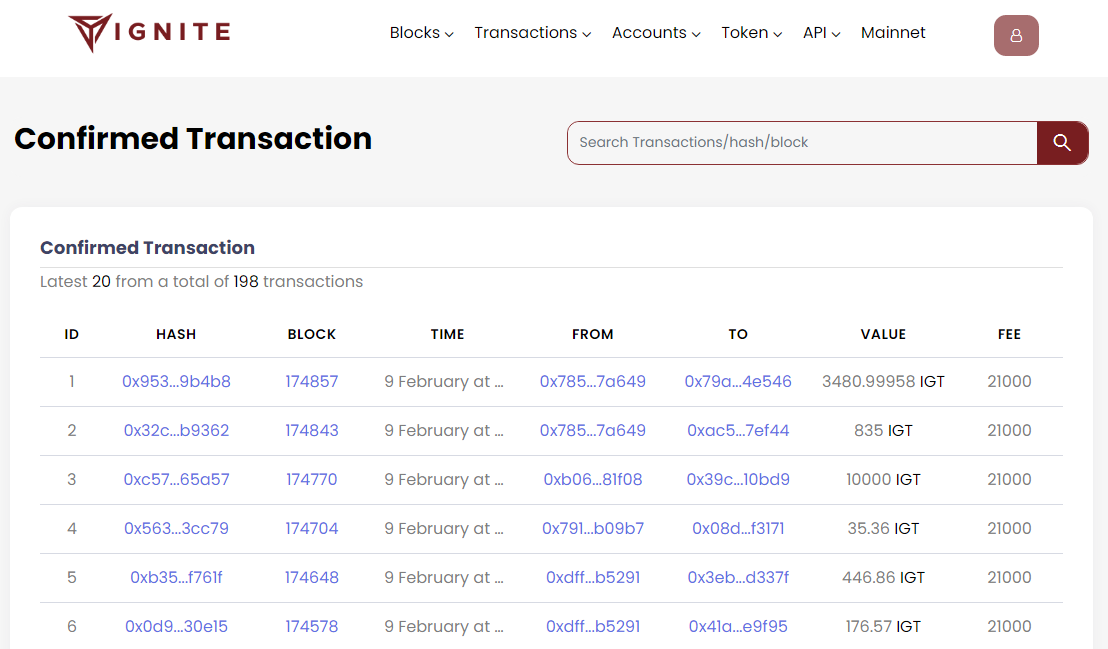The height and width of the screenshot is (649, 1108).
Task: Select the Mainnet menu item
Action: 892,33
